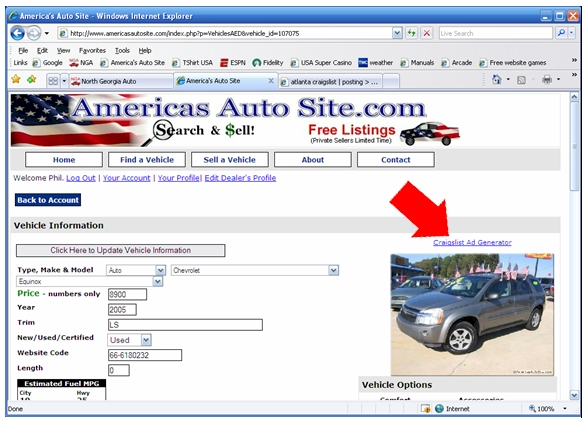This screenshot has height=421, width=587.
Task: Open the search provider options dropdown
Action: coord(571,33)
